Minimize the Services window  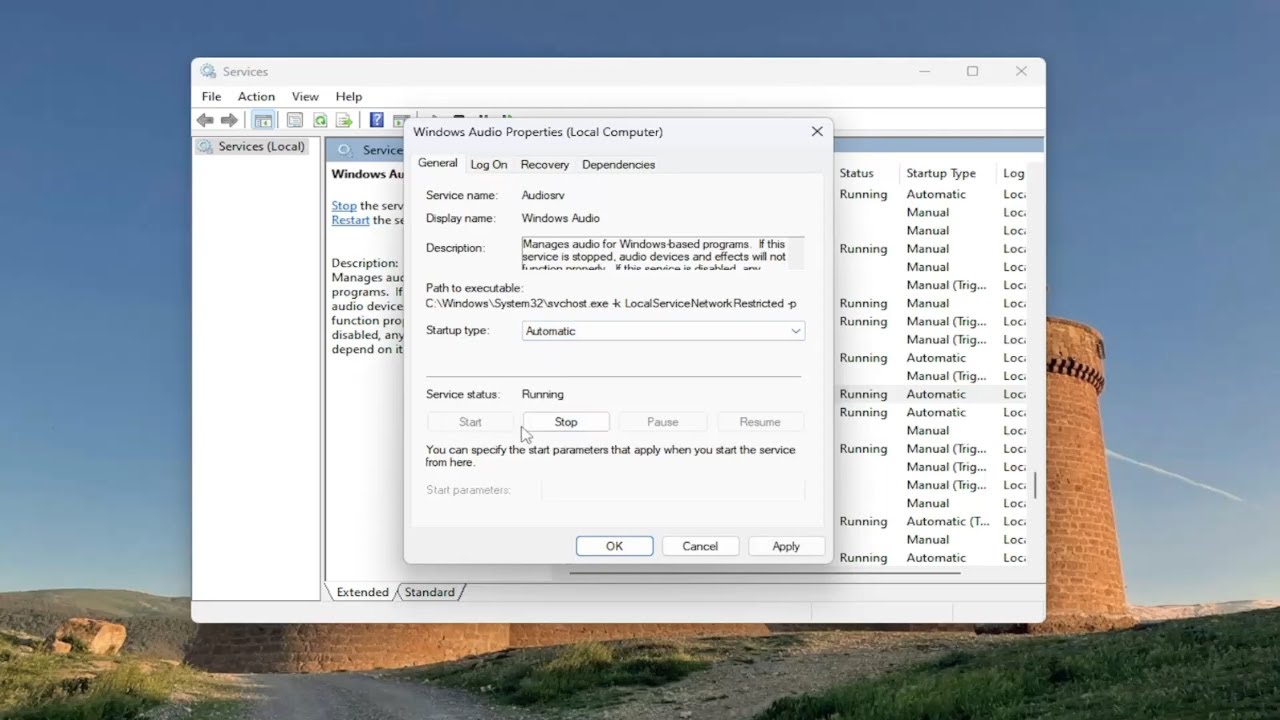point(924,71)
